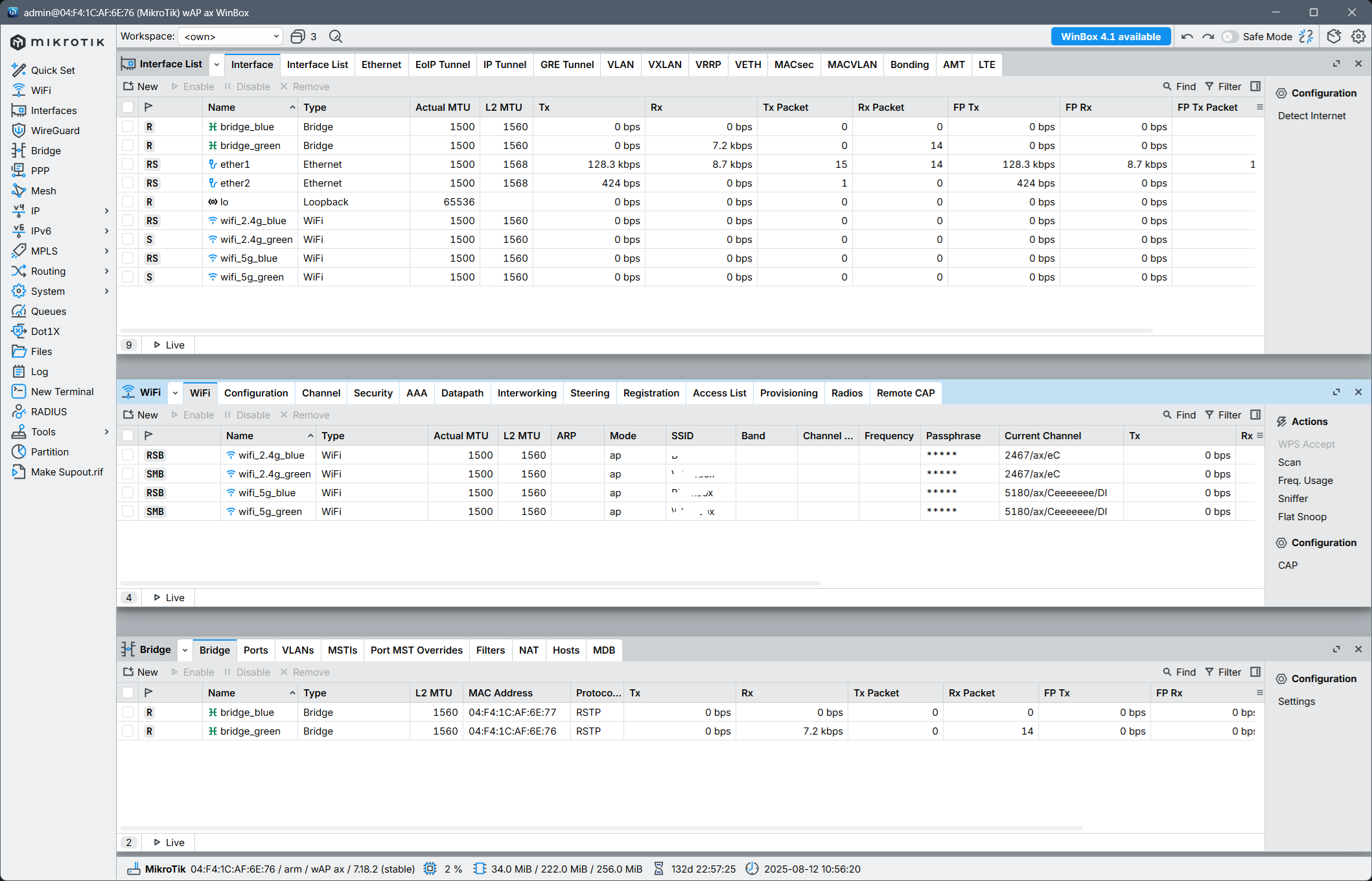Check the box for wifi_2.4g_green in WiFi window
Viewport: 1372px width, 881px height.
click(x=128, y=474)
